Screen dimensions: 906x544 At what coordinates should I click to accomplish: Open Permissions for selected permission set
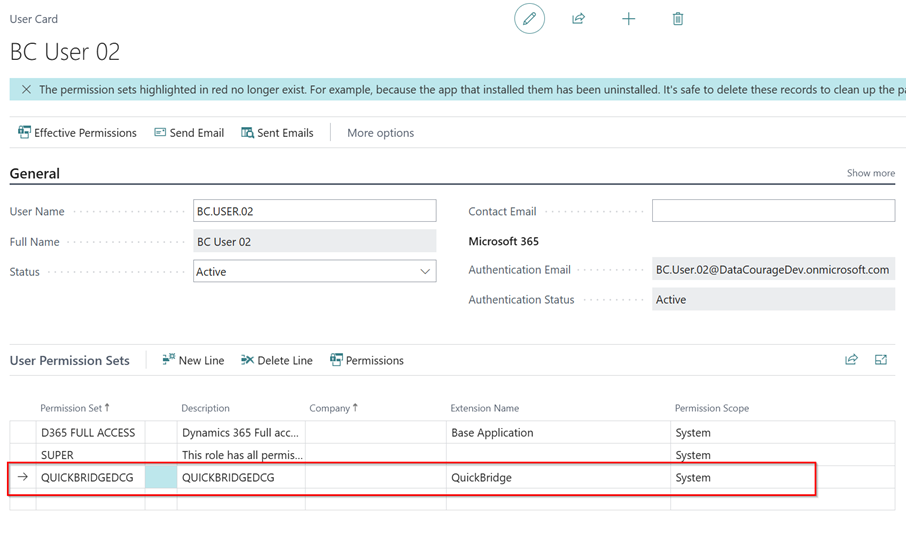[366, 360]
